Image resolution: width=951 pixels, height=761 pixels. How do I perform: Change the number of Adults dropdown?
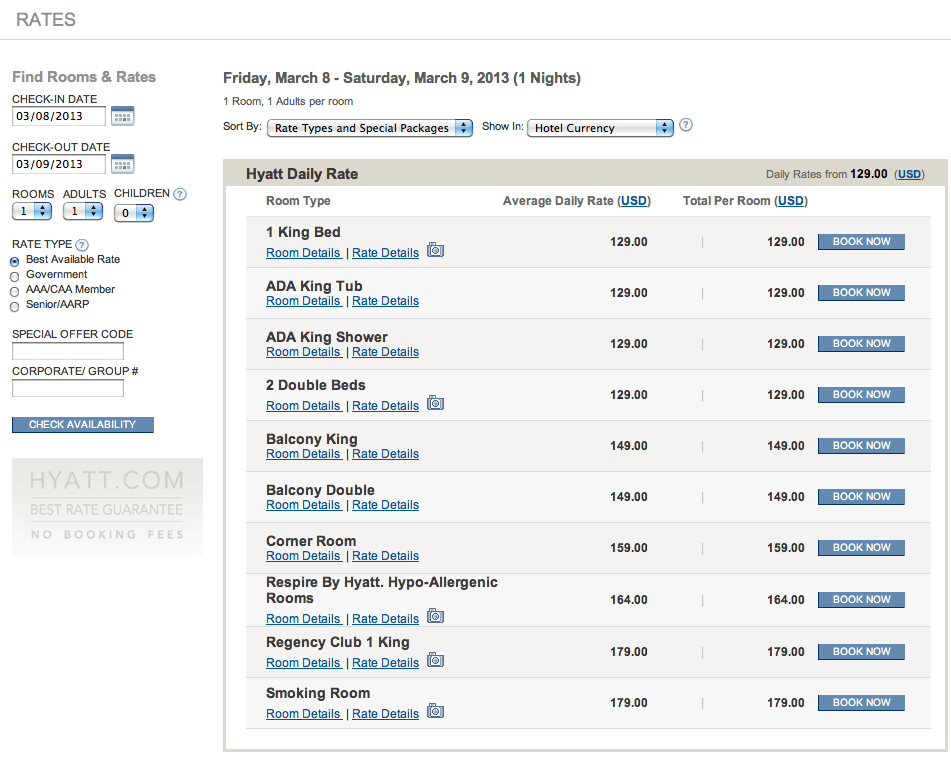83,212
